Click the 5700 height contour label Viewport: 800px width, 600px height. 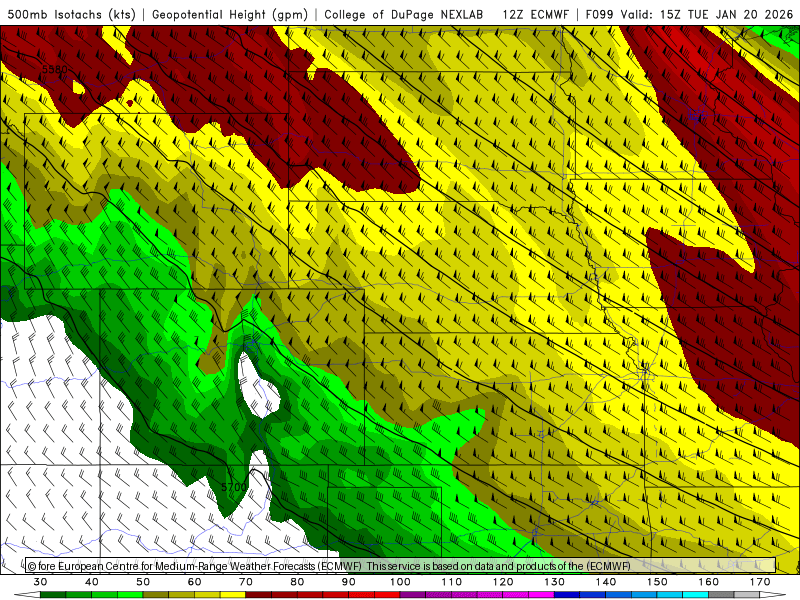click(x=234, y=487)
